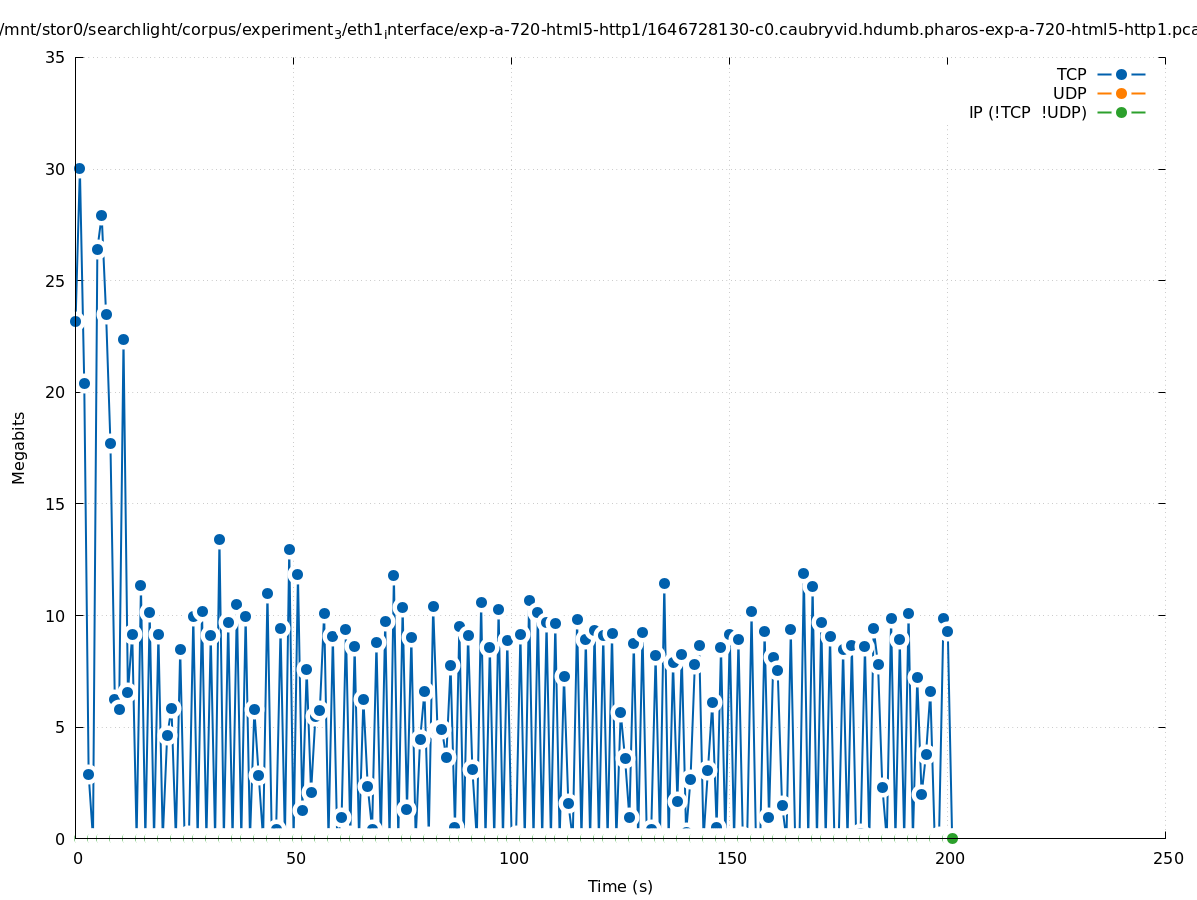Click the first TCP data point at time zero
This screenshot has width=1197, height=900.
75,321
